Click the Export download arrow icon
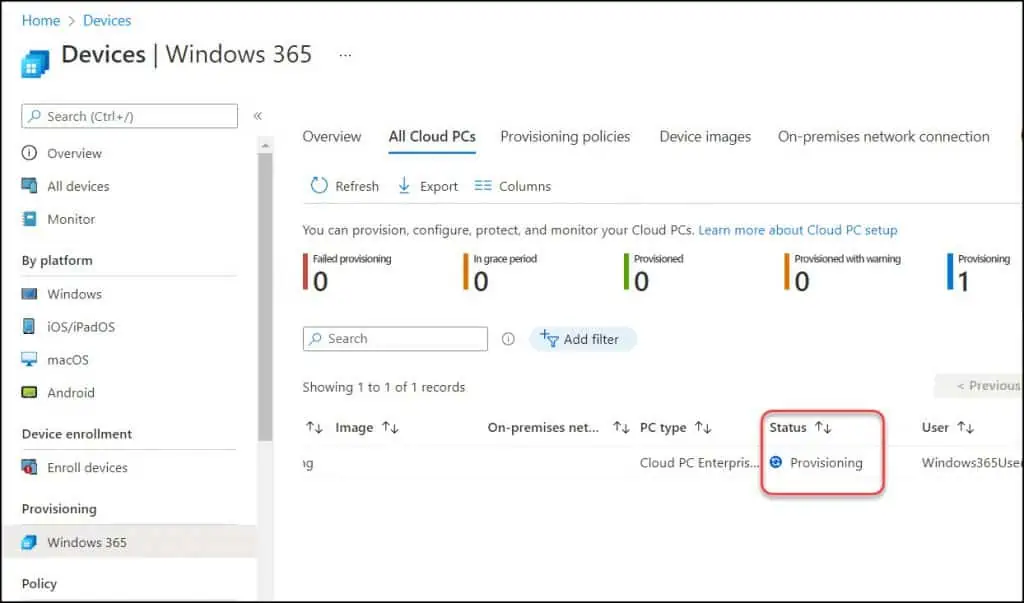 [404, 186]
